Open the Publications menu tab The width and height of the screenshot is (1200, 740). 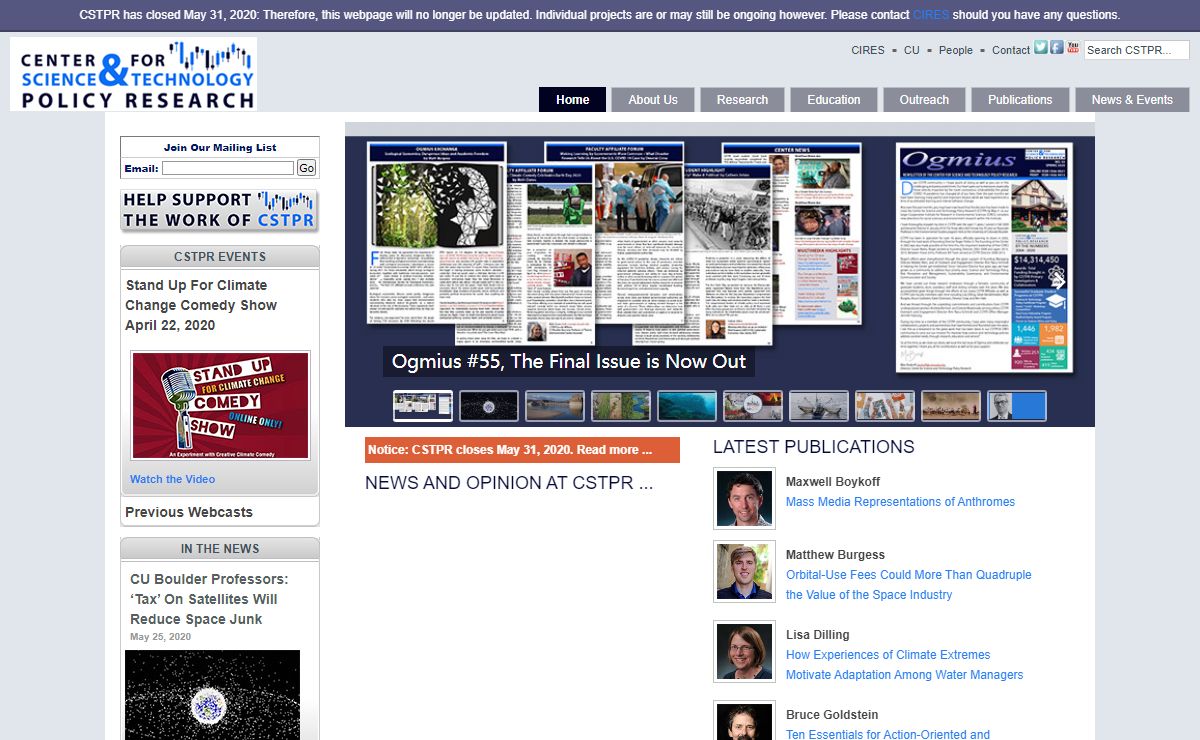pos(1020,100)
